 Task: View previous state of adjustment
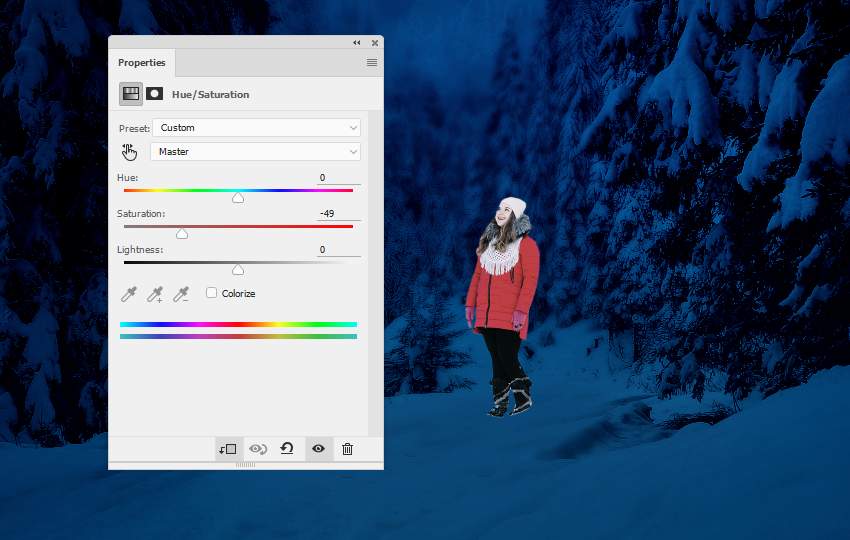click(257, 449)
